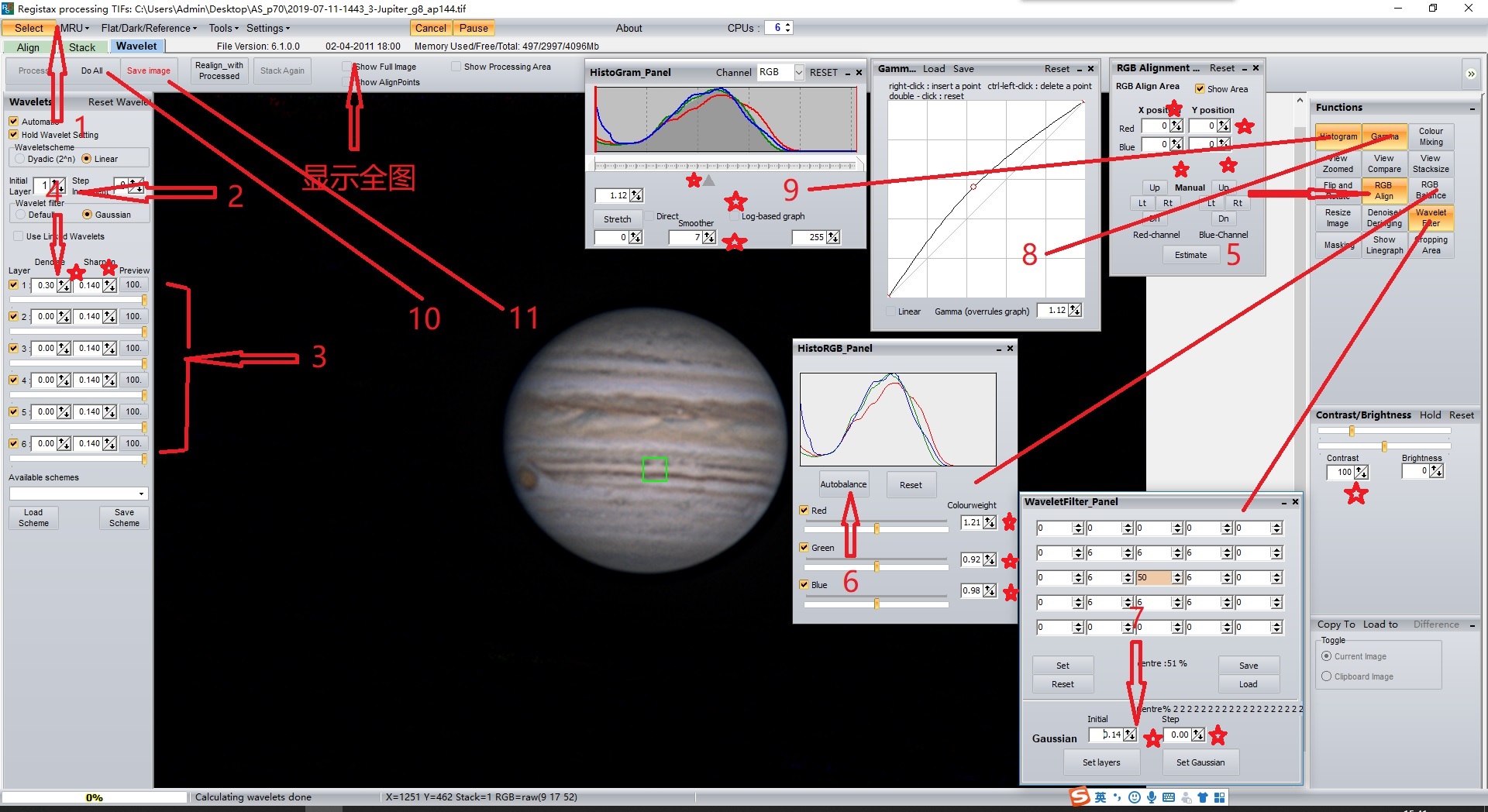Toggle Show Area in RGB Align panel
Screen dimensions: 1488x812
(x=1200, y=89)
